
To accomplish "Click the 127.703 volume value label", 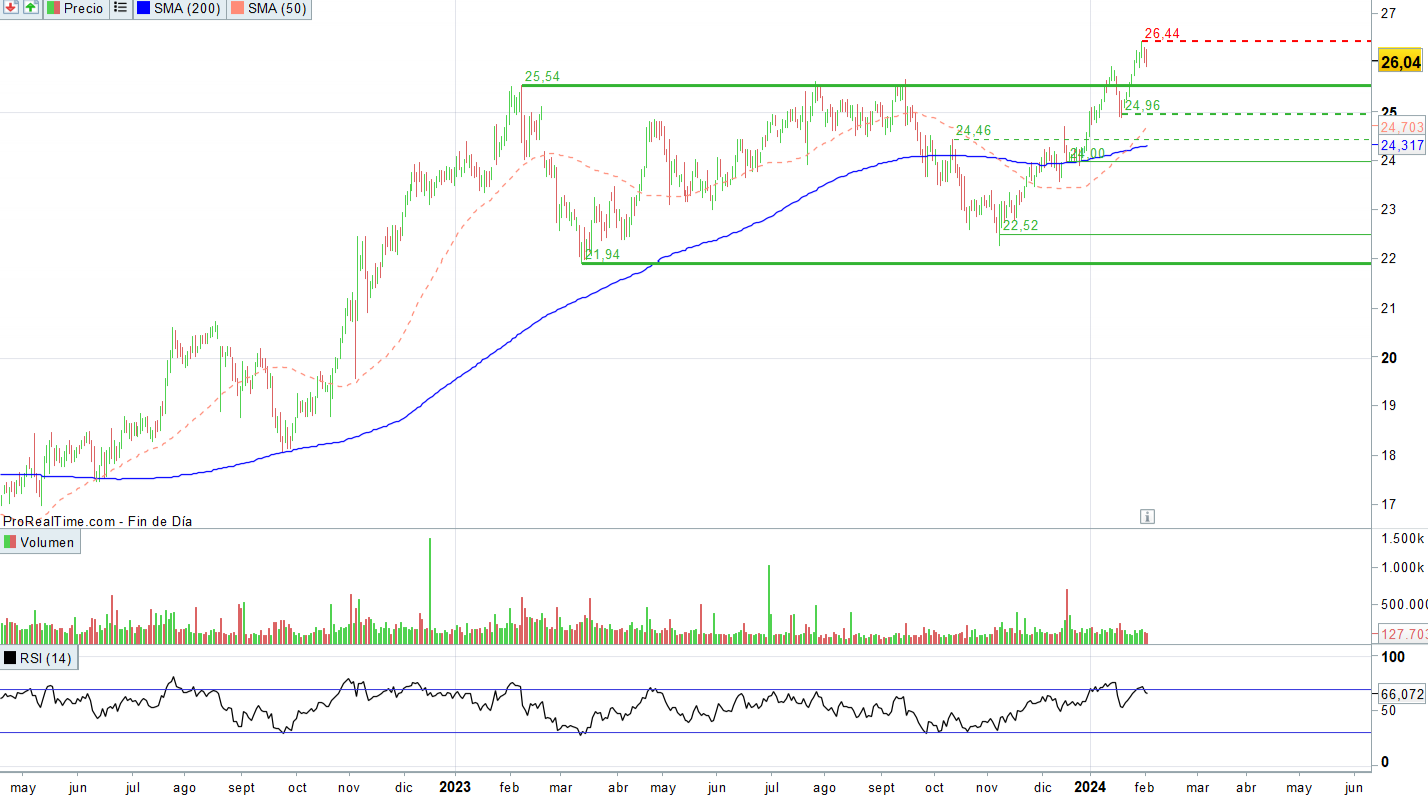I will [1402, 634].
